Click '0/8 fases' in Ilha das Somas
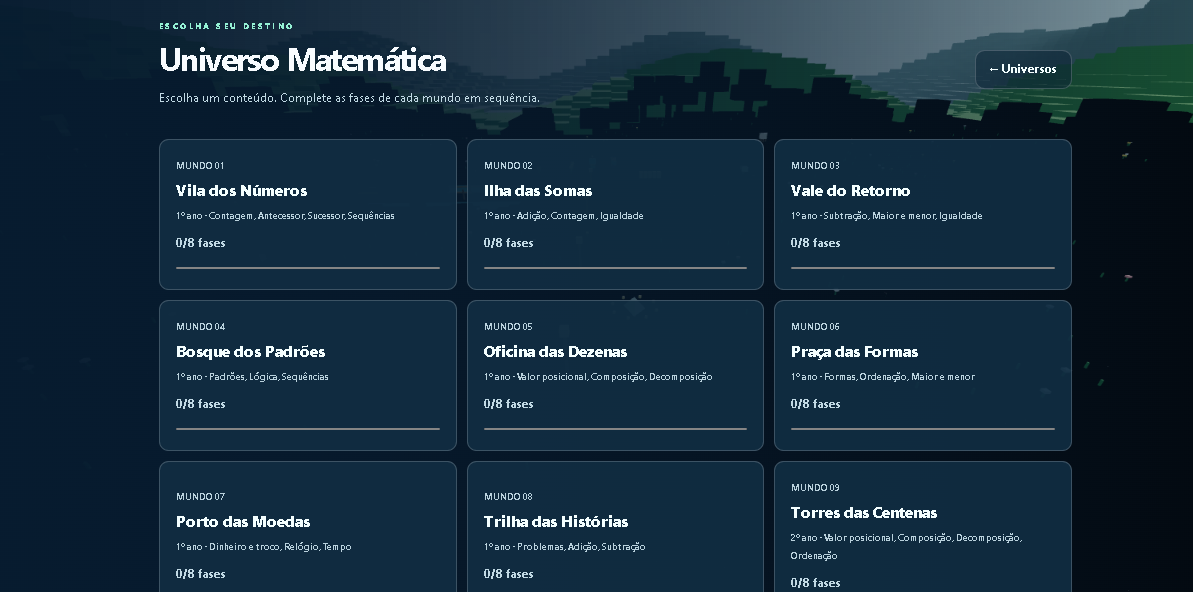Screen dimensions: 1193x592 (508, 243)
